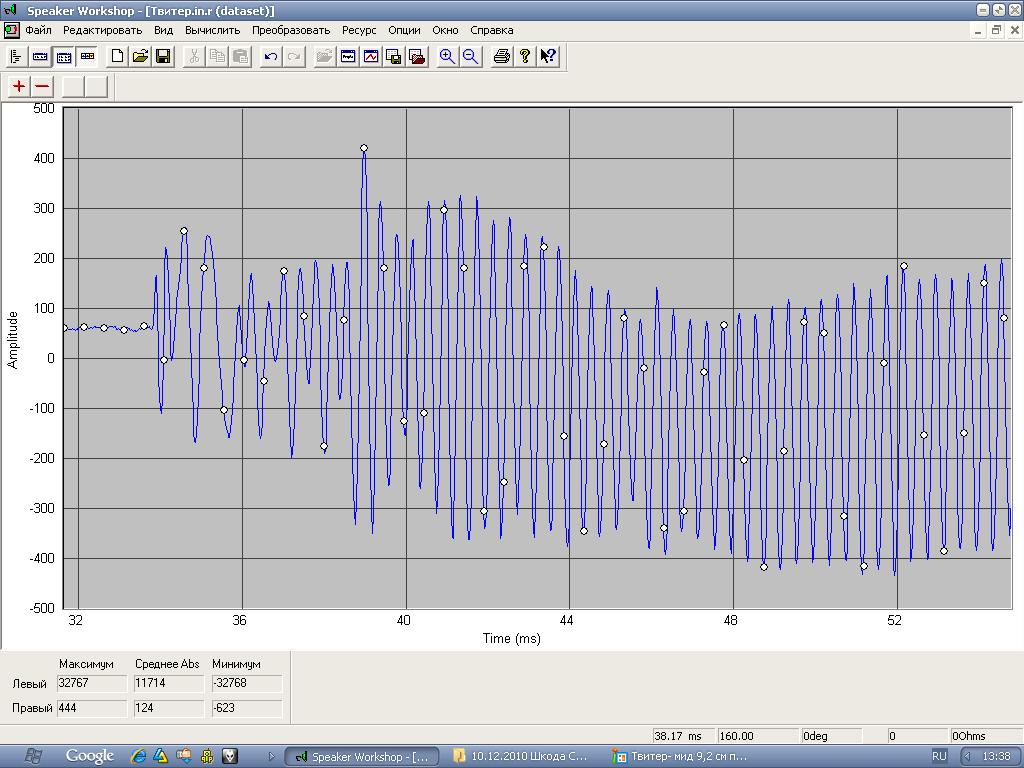
Task: Click the peak data point near 420 amplitude
Action: click(364, 148)
